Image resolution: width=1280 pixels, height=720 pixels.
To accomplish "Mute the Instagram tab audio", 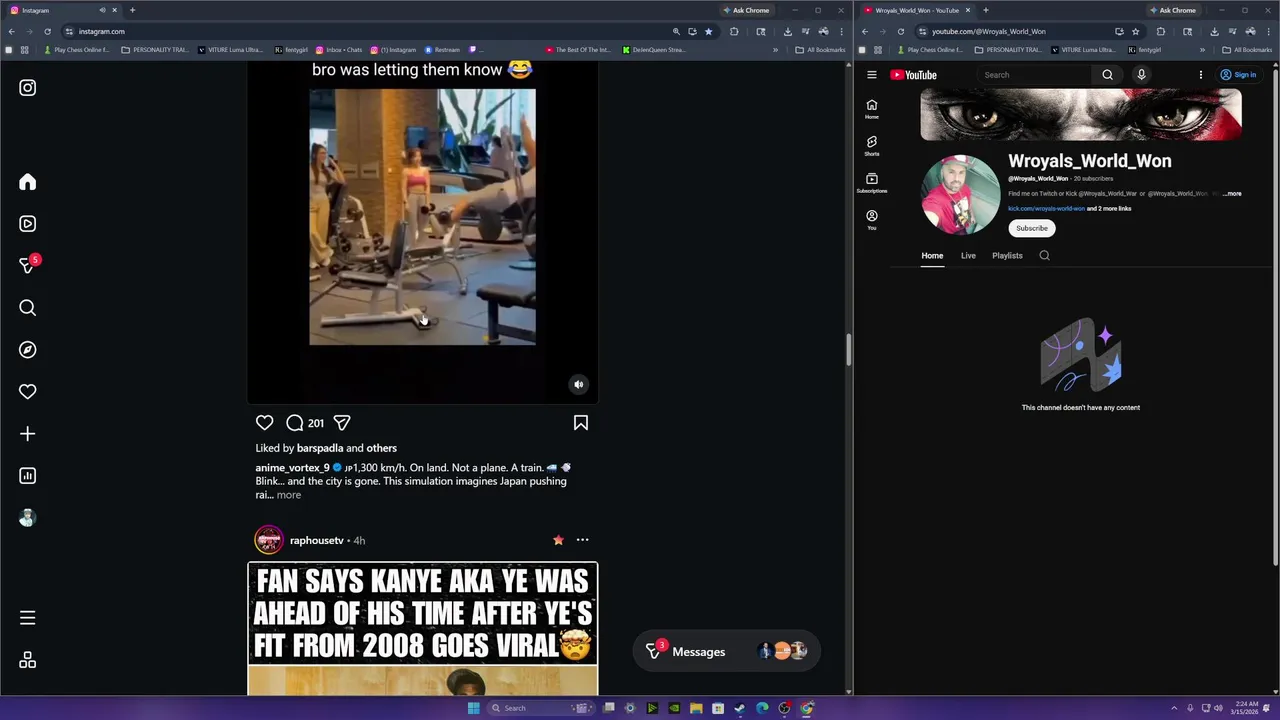I will coord(102,10).
